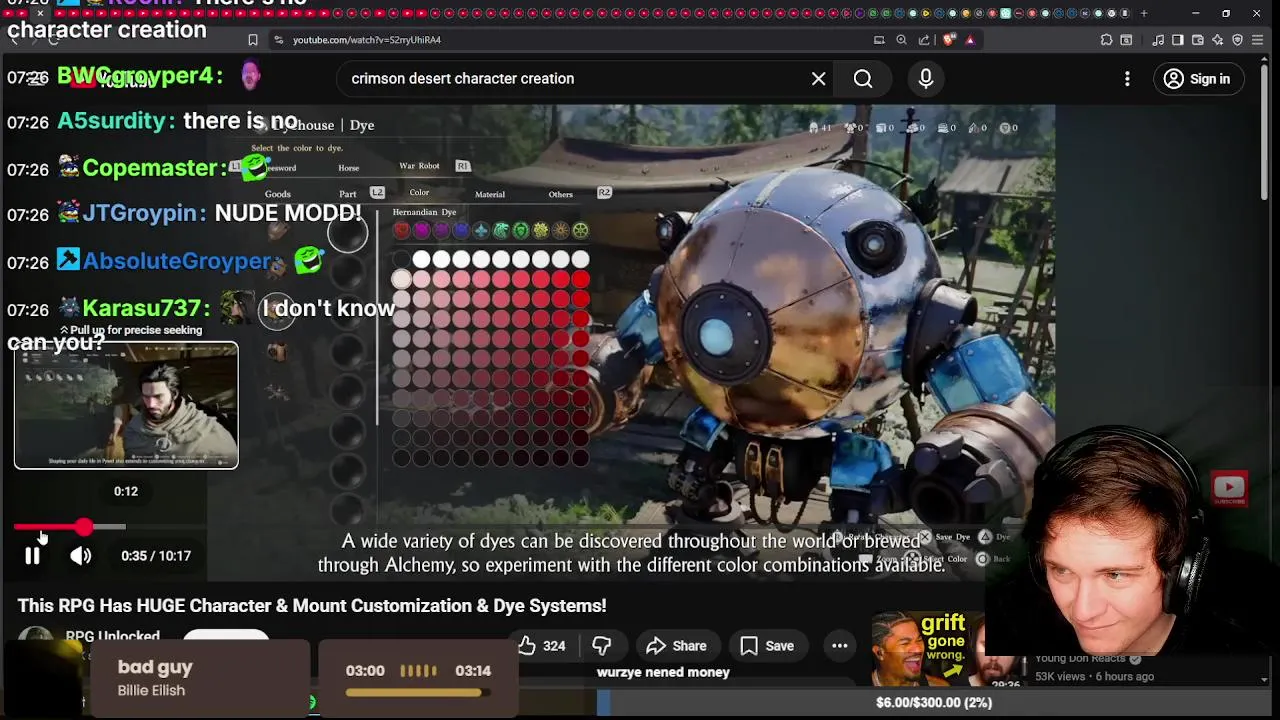Viewport: 1280px width, 720px height.
Task: Click the 'Material' tab in the game video
Action: point(490,194)
